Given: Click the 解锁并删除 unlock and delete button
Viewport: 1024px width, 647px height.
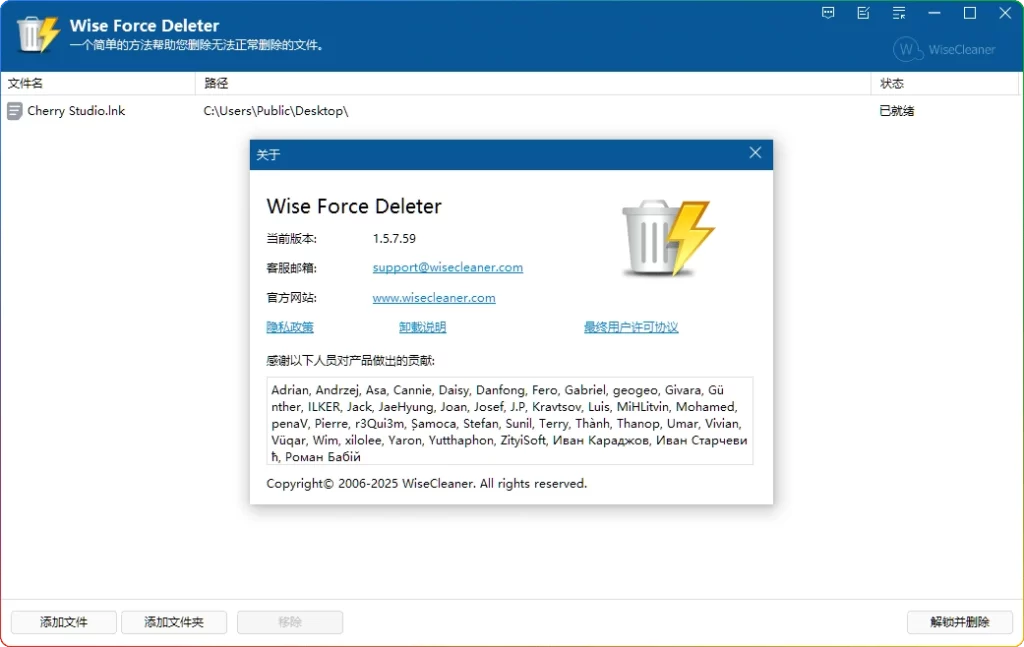Looking at the screenshot, I should pyautogui.click(x=959, y=622).
